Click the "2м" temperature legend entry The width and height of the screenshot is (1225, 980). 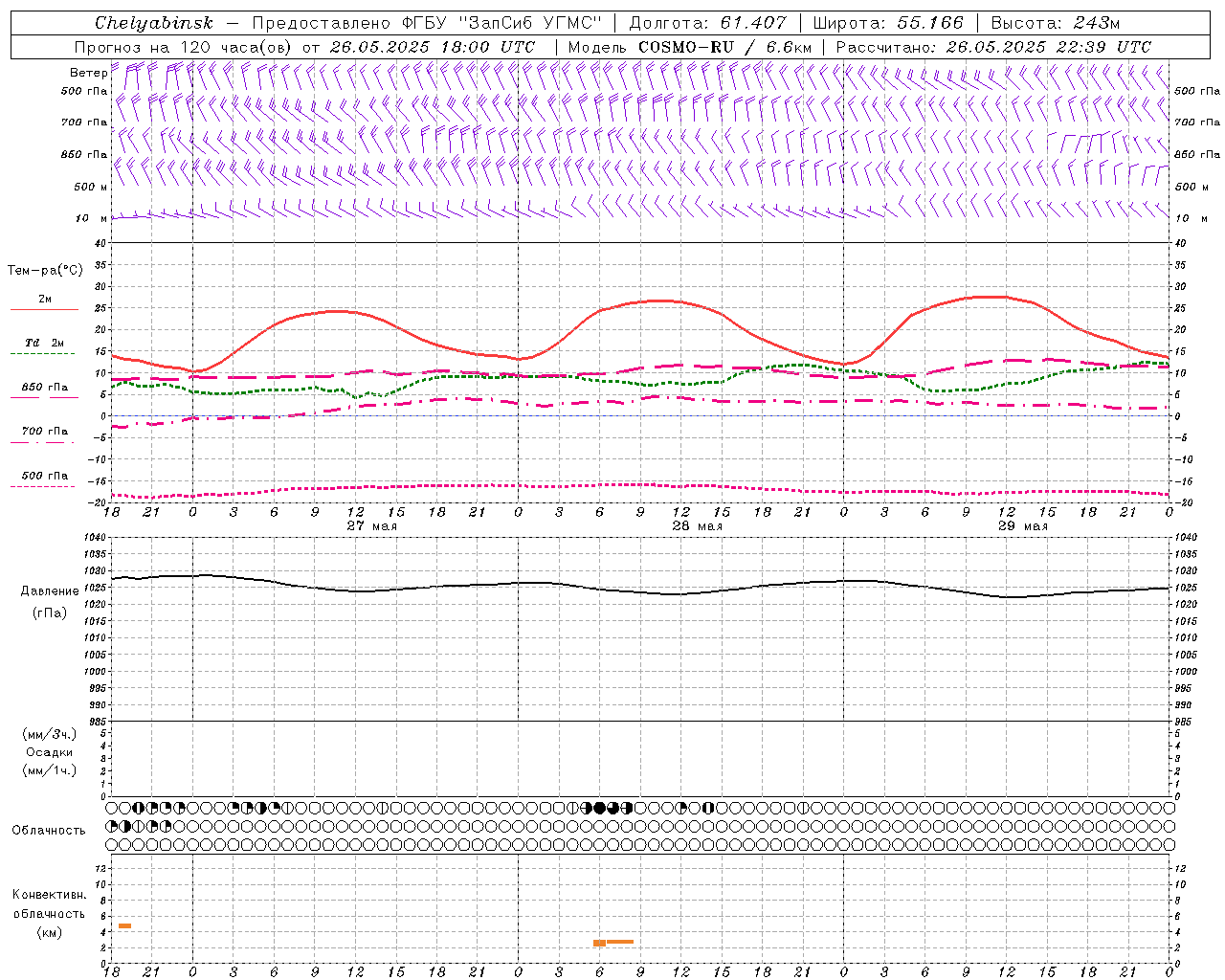pos(44,300)
